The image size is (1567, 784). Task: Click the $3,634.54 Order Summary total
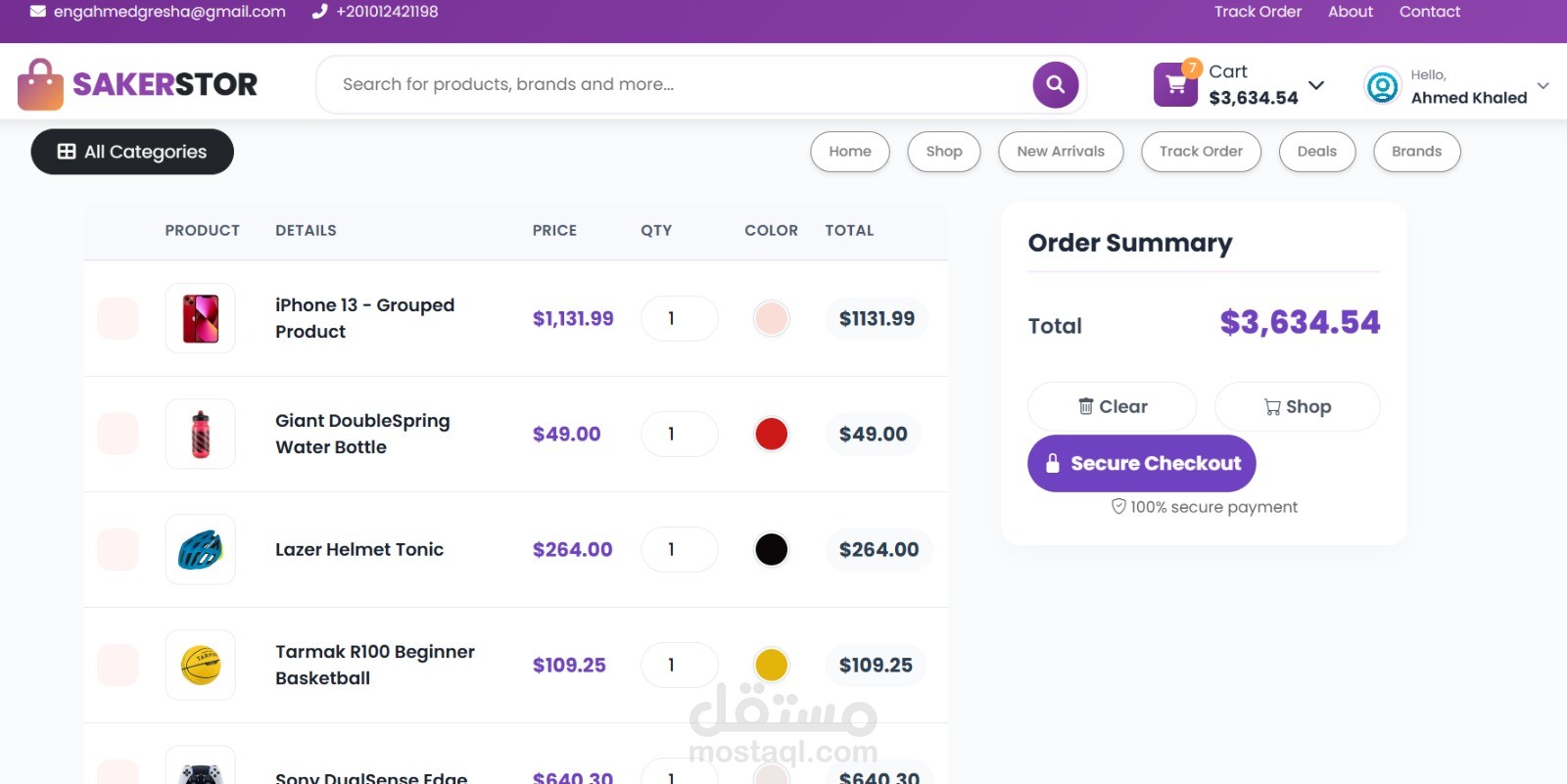click(x=1300, y=322)
